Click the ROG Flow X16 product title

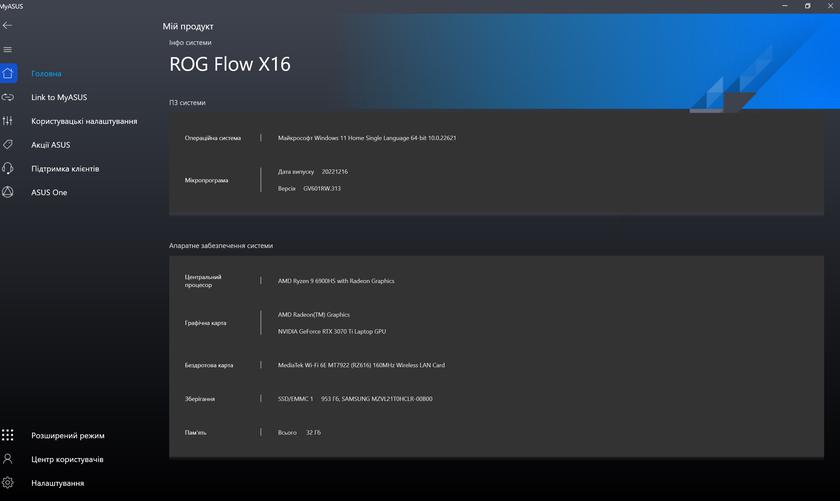(230, 64)
